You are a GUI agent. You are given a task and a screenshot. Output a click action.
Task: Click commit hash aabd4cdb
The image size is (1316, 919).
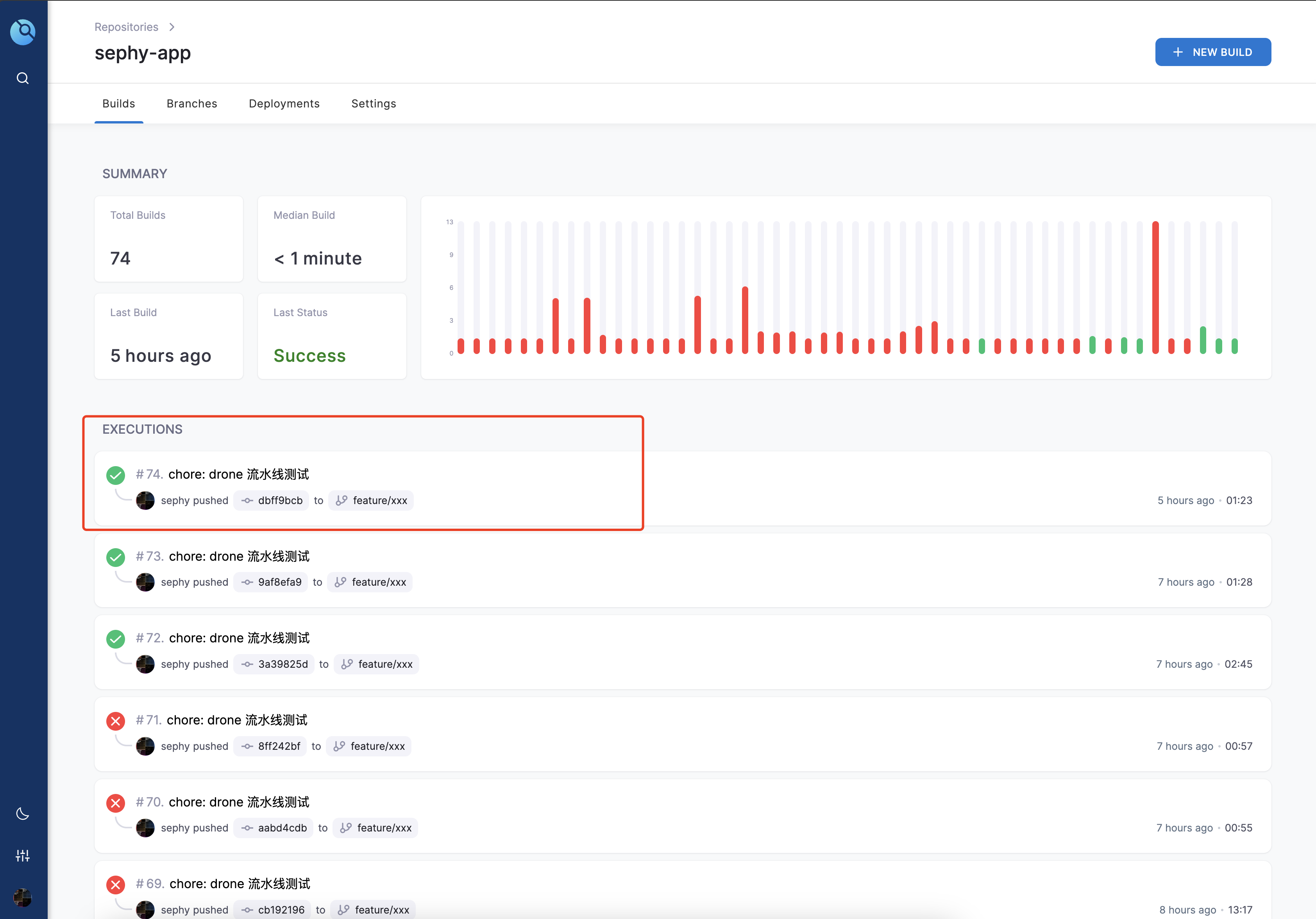283,828
